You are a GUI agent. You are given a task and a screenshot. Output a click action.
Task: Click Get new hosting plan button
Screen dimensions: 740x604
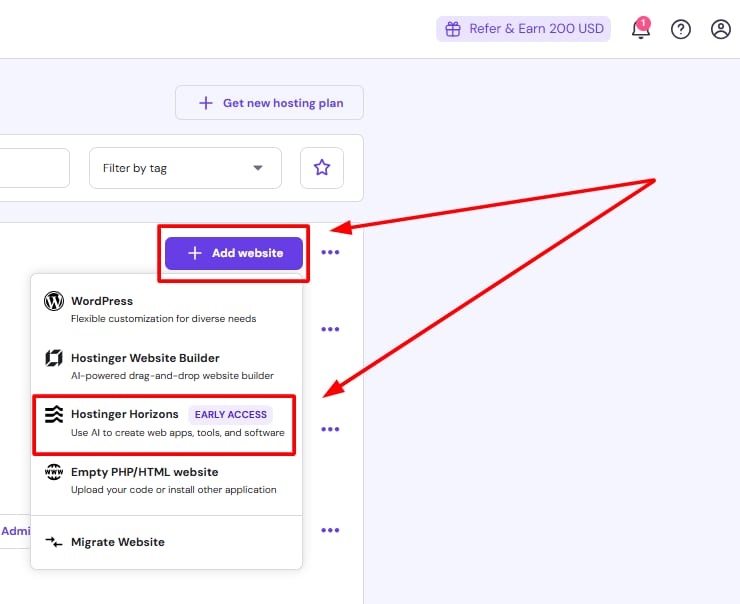pyautogui.click(x=269, y=103)
